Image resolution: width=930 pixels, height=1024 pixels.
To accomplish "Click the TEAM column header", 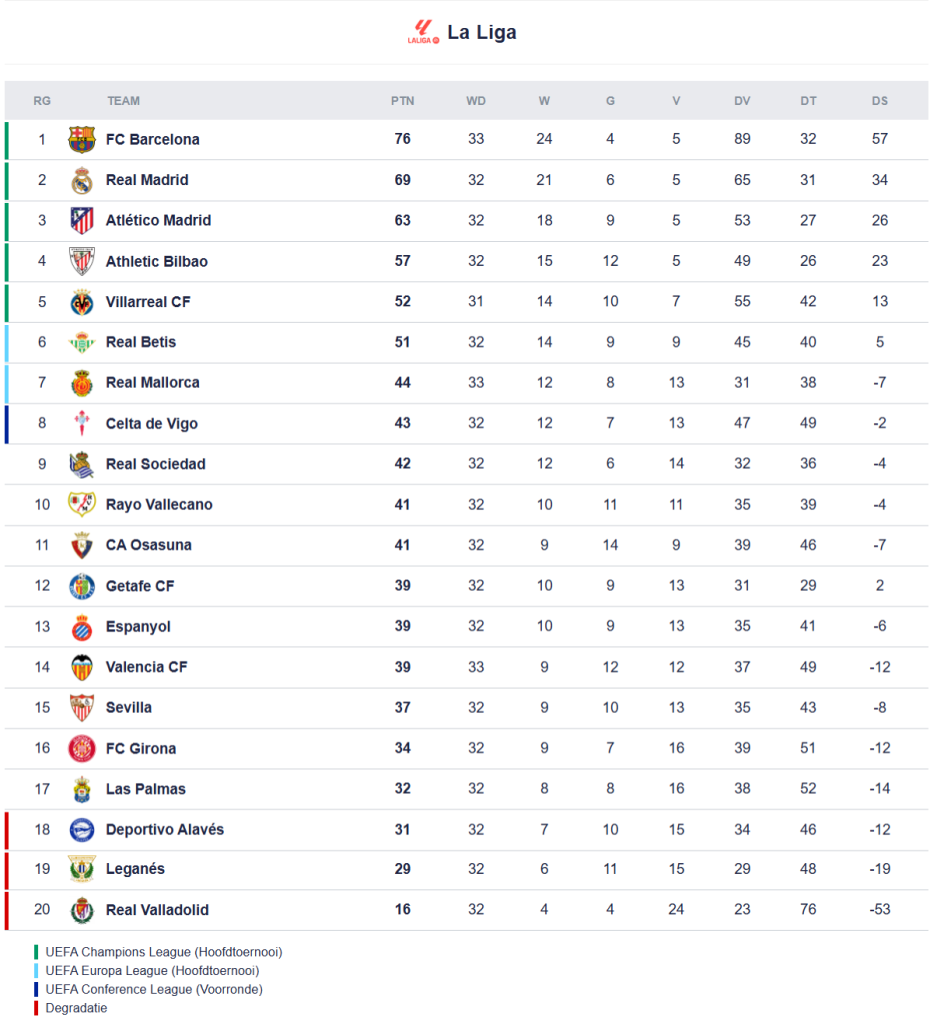I will coord(124,101).
